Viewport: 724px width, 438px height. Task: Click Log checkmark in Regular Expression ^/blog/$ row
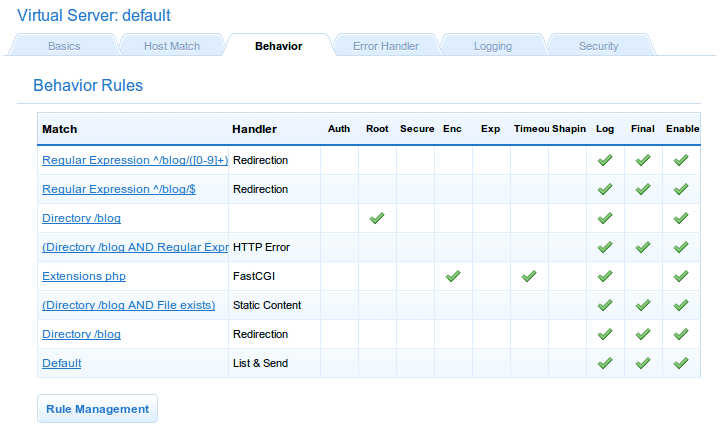tap(604, 189)
